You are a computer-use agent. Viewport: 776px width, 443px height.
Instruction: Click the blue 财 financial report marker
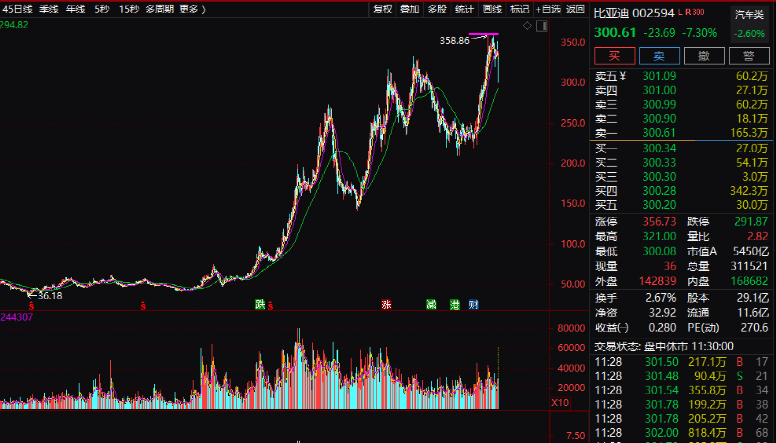tap(474, 304)
